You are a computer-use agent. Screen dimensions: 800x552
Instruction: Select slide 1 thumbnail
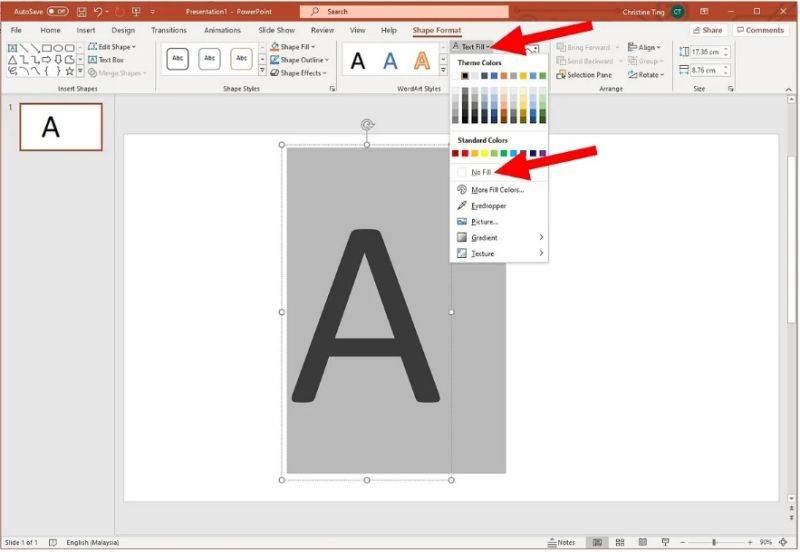pyautogui.click(x=61, y=127)
